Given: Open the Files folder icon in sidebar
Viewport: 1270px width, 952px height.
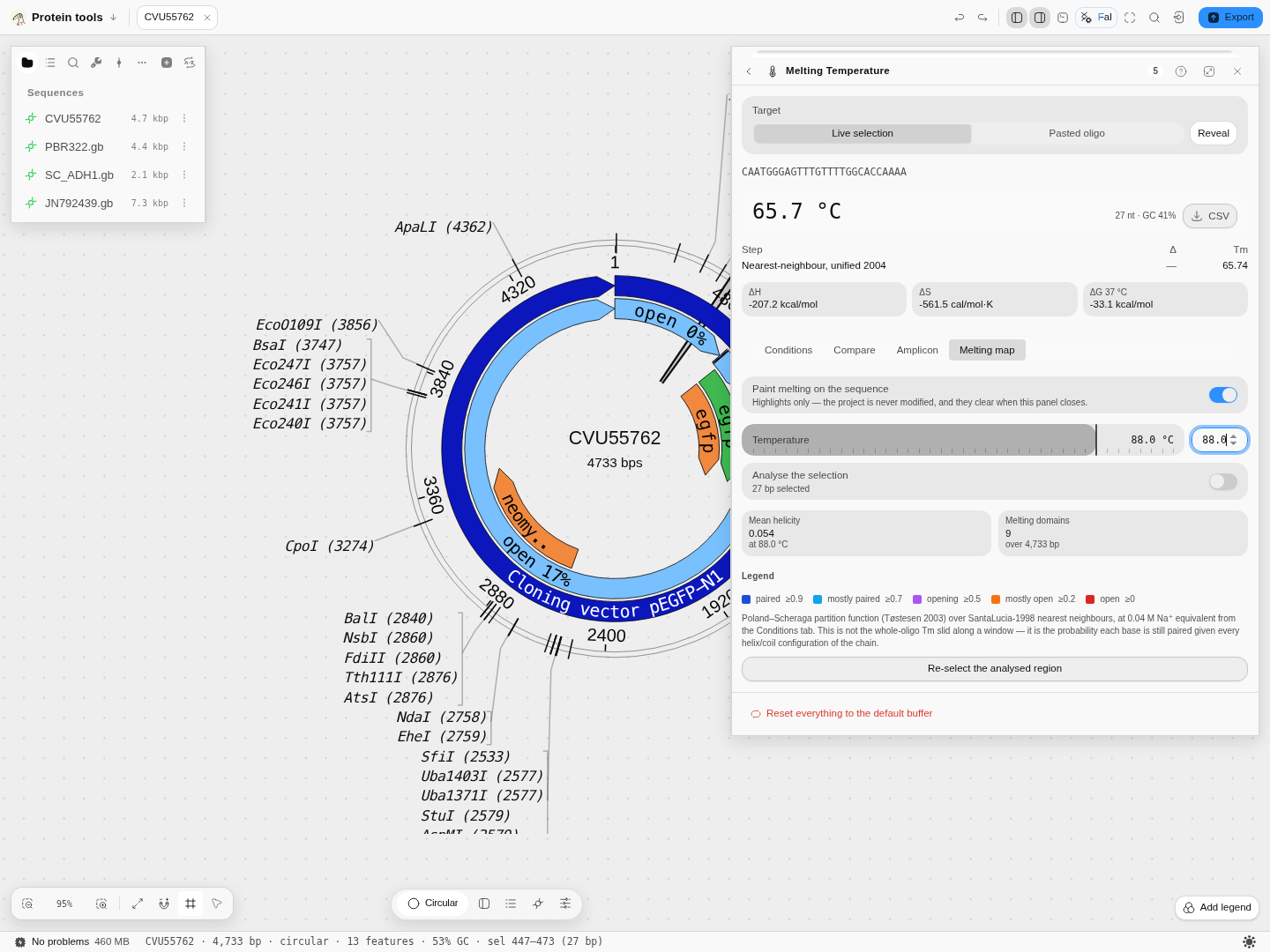Looking at the screenshot, I should [x=27, y=63].
